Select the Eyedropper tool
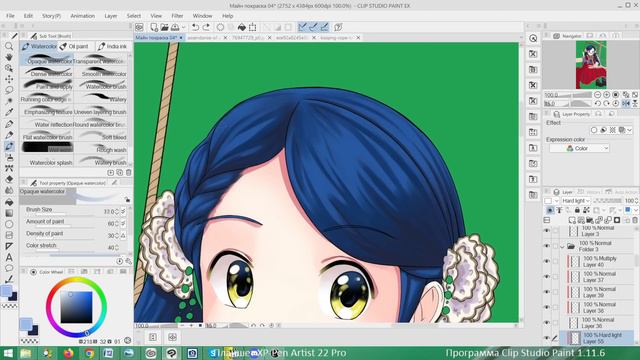 point(9,112)
